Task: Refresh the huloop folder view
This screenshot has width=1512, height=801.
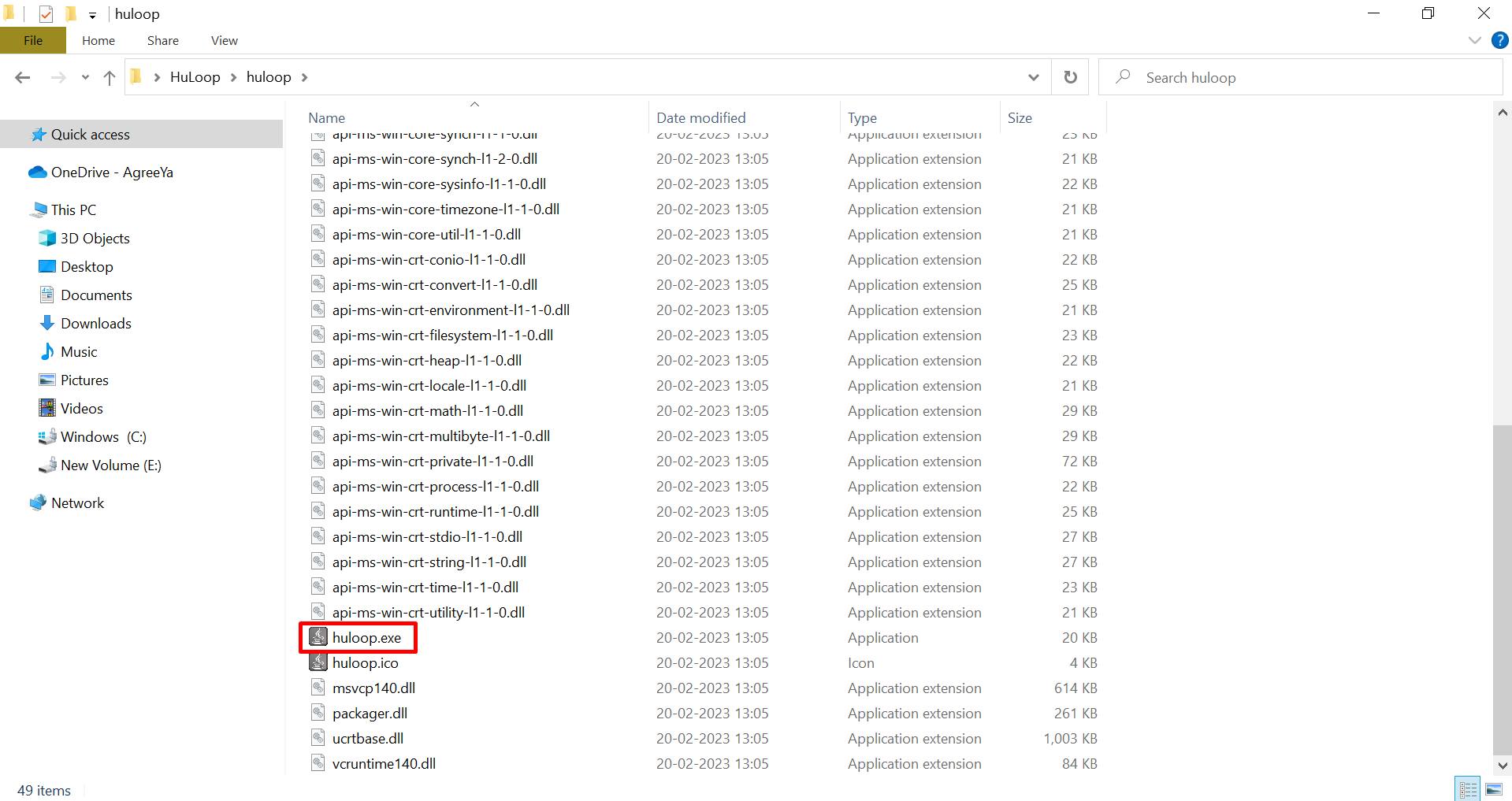Action: 1070,77
